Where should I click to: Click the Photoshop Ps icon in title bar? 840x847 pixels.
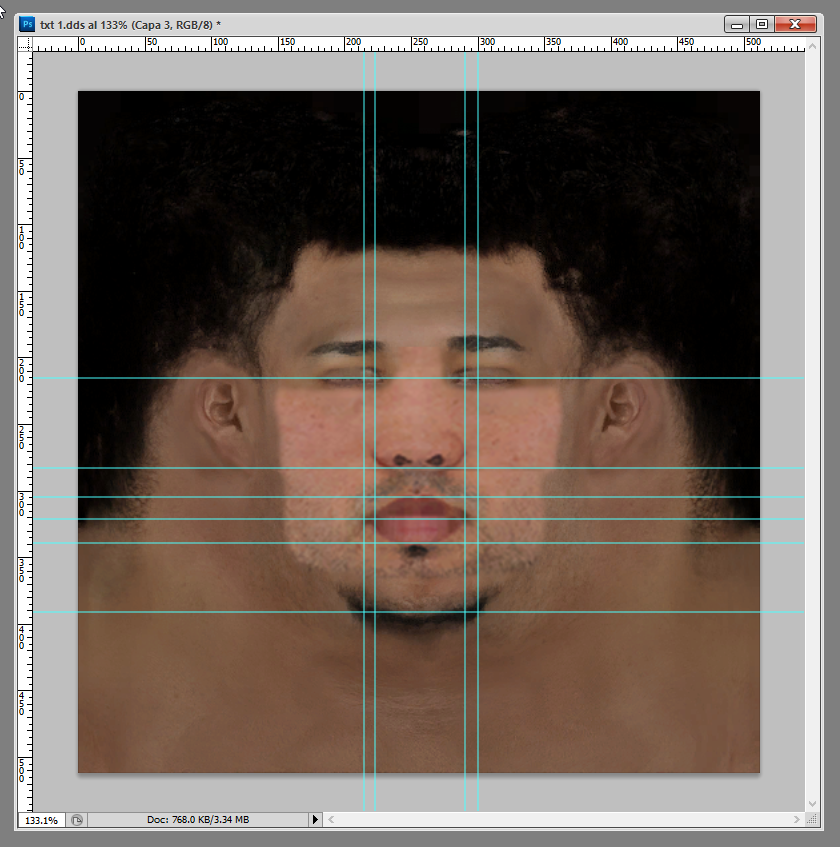pyautogui.click(x=27, y=24)
